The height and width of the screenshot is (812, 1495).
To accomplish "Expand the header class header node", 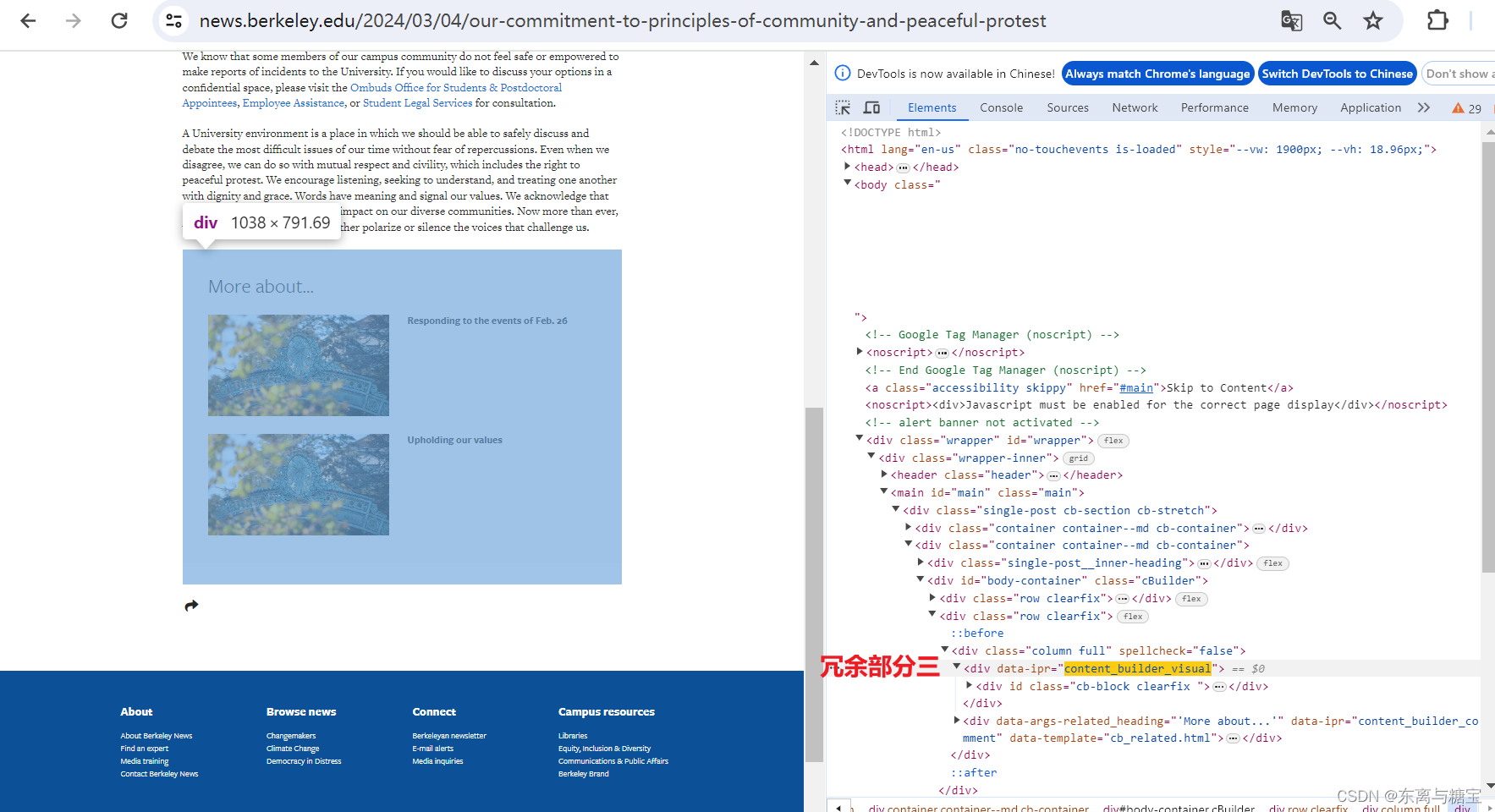I will pyautogui.click(x=884, y=475).
